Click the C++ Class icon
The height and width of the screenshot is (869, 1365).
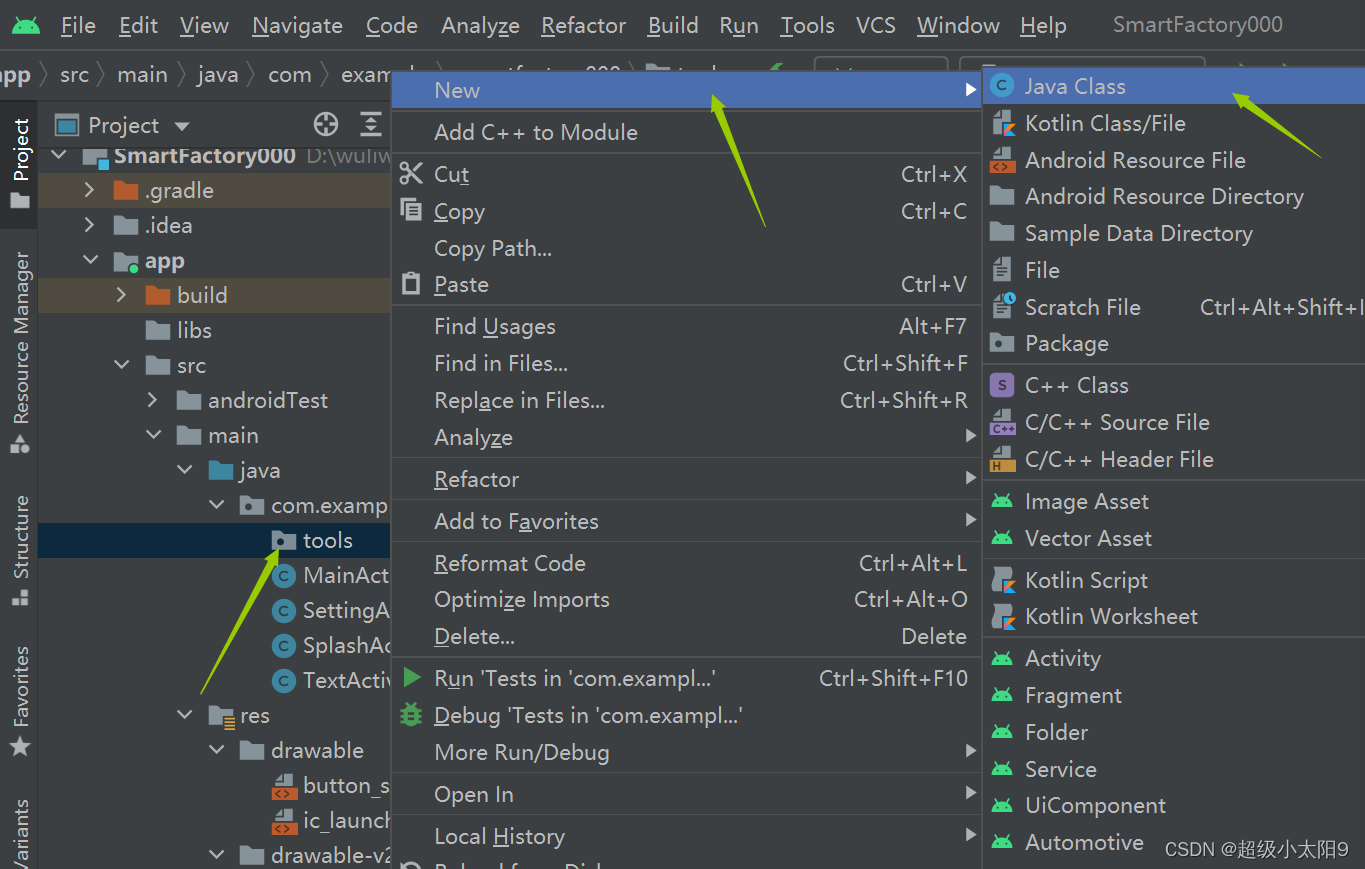click(x=1002, y=385)
